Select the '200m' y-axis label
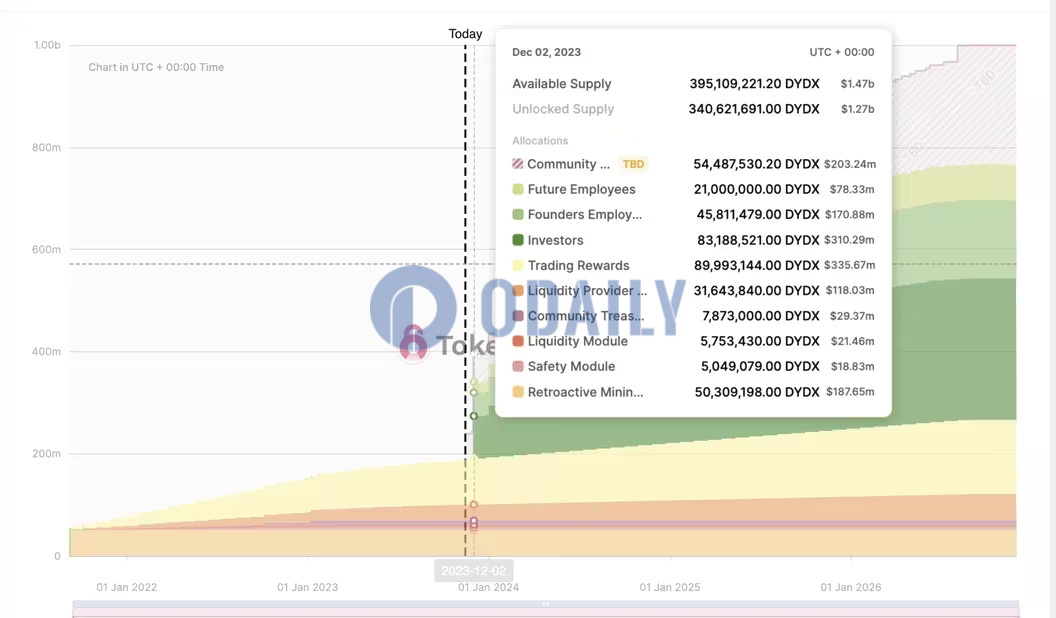The image size is (1056, 618). (x=46, y=454)
